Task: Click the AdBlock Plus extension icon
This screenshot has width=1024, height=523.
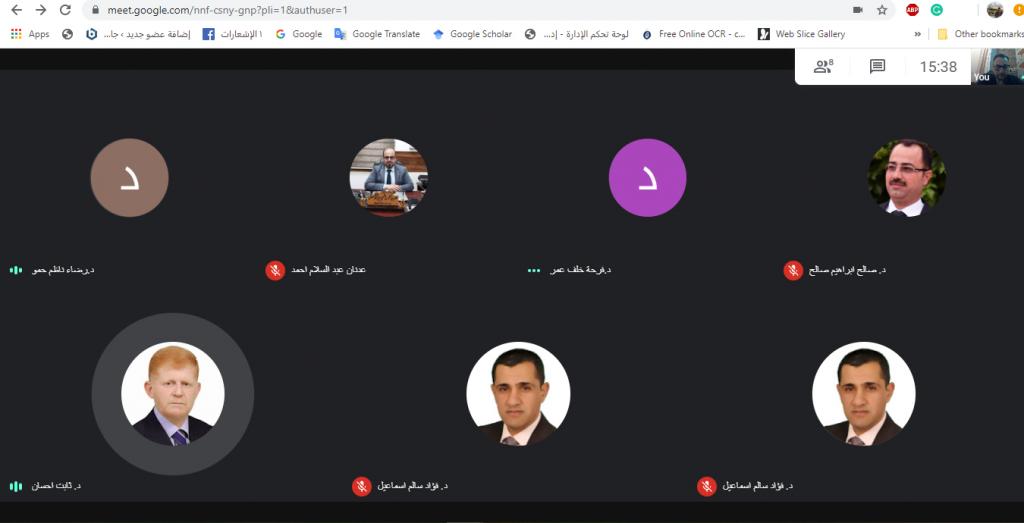Action: [912, 10]
